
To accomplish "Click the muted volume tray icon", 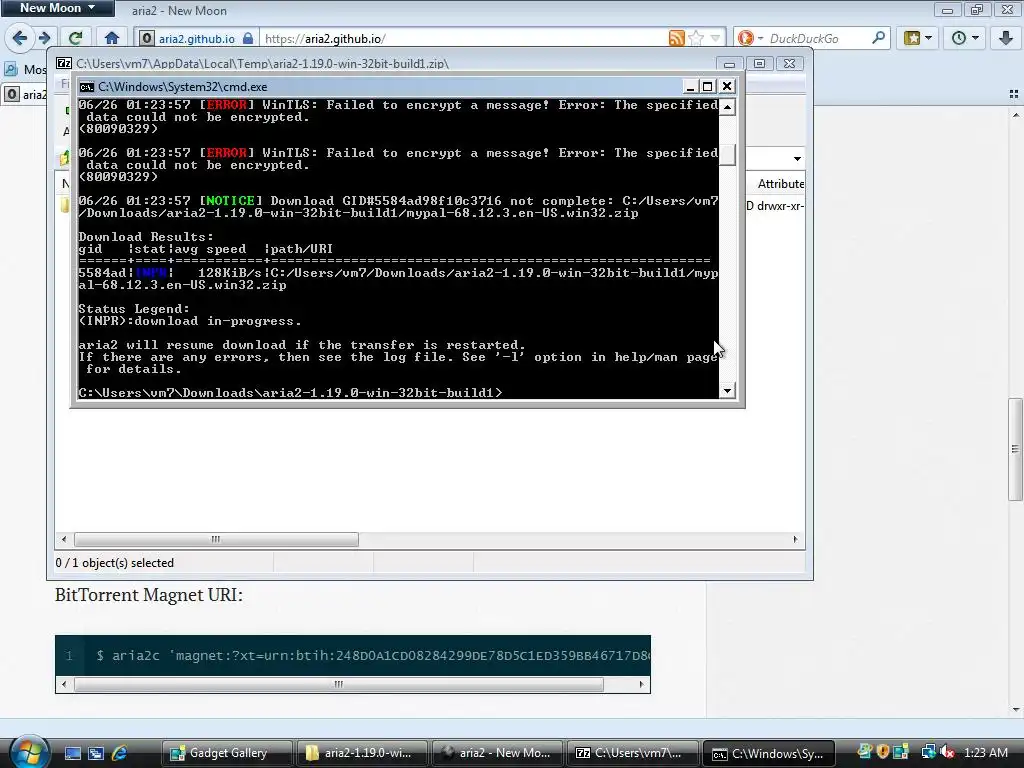I will coord(948,752).
